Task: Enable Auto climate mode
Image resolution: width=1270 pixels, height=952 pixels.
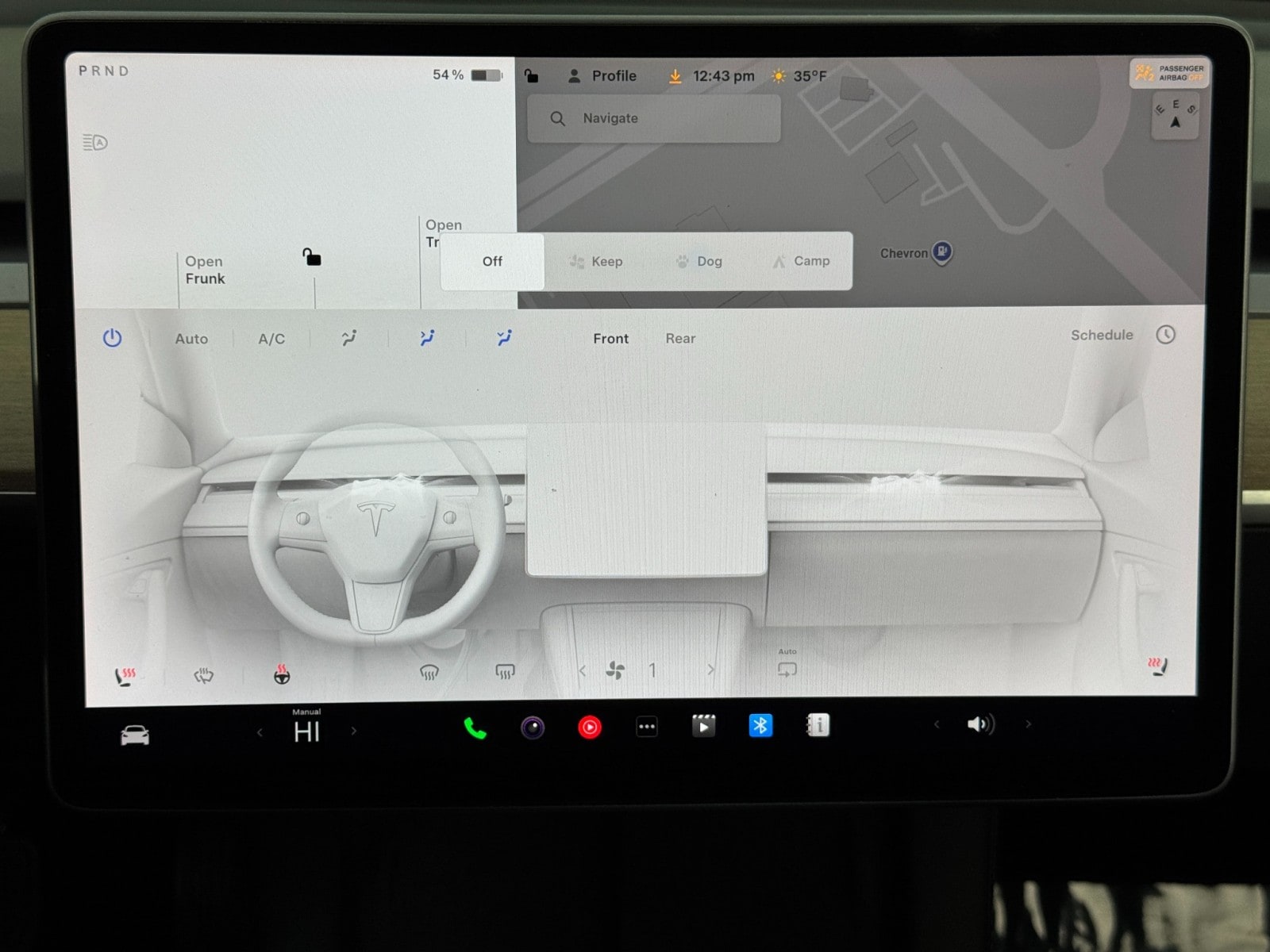Action: pos(191,339)
